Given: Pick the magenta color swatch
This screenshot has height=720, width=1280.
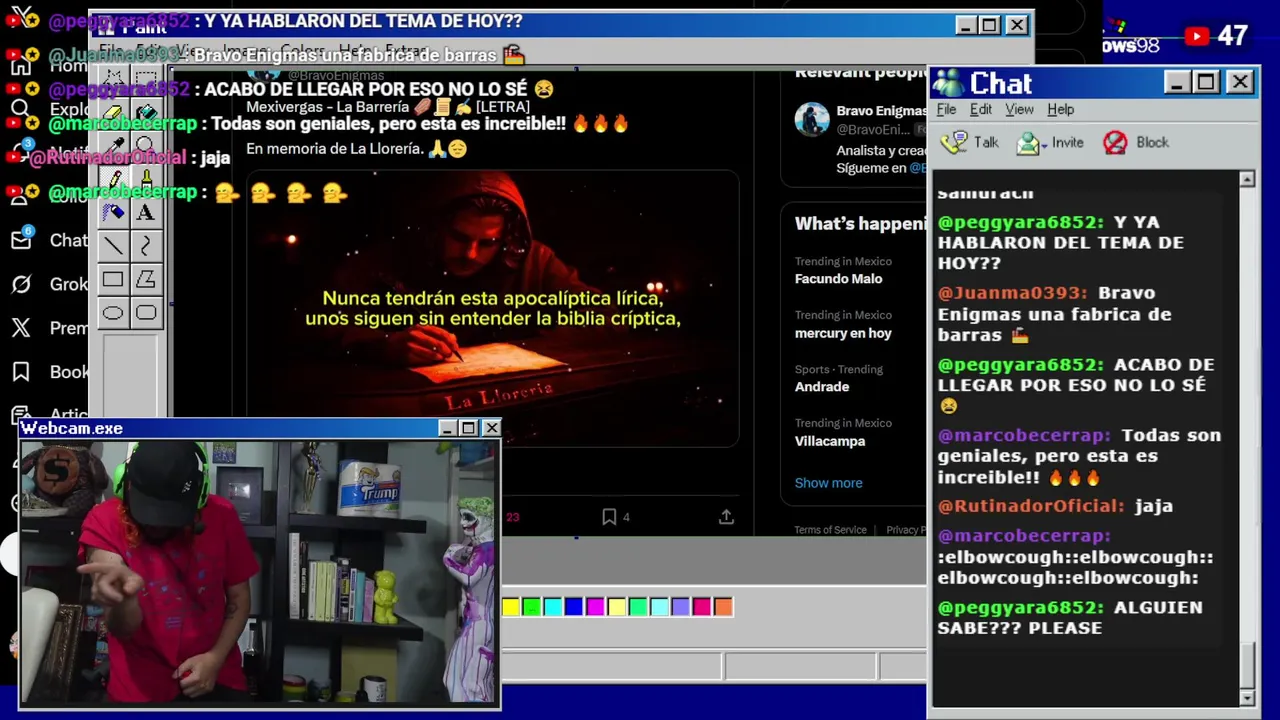Looking at the screenshot, I should click(x=595, y=607).
